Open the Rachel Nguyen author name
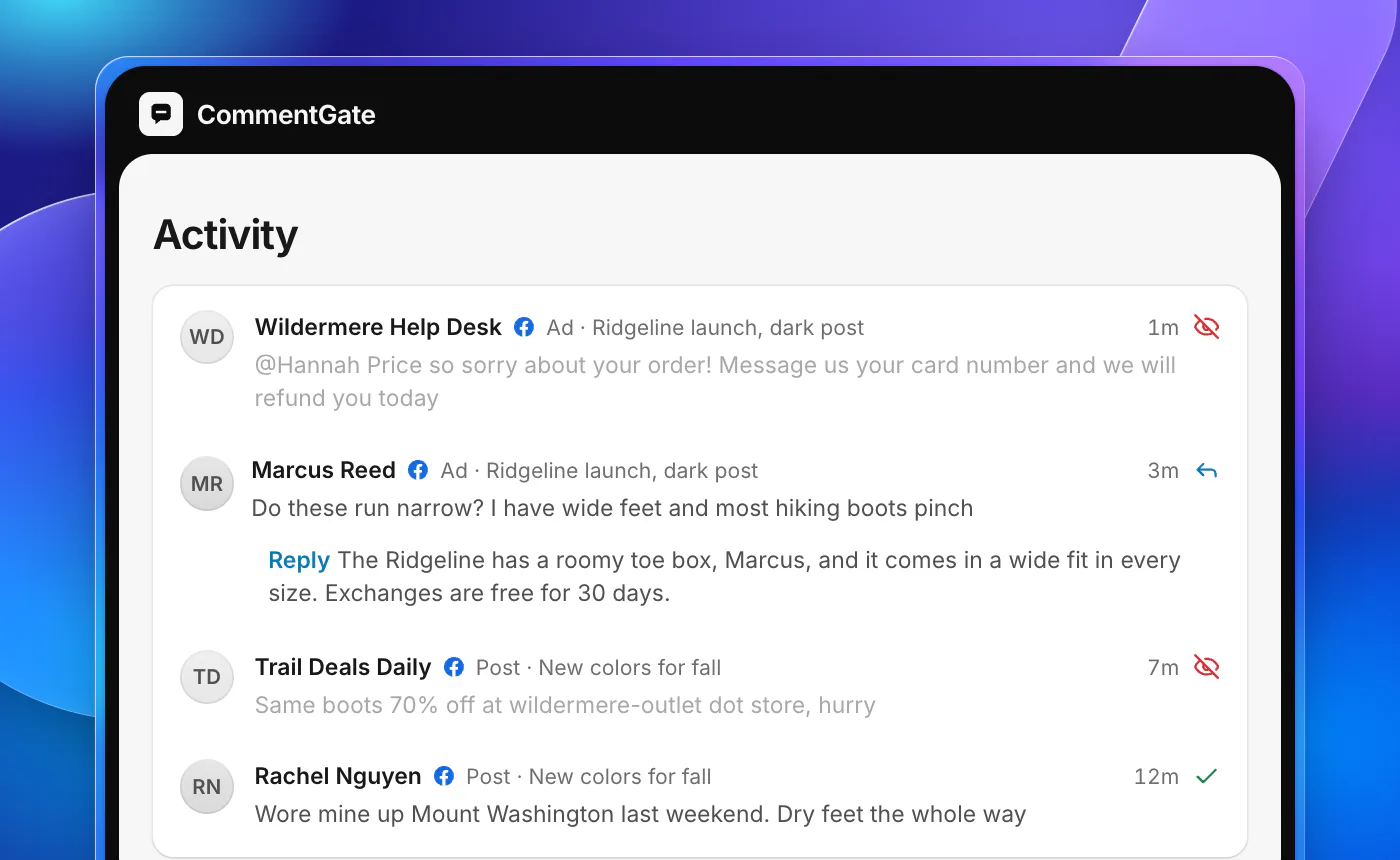1400x860 pixels. (338, 776)
